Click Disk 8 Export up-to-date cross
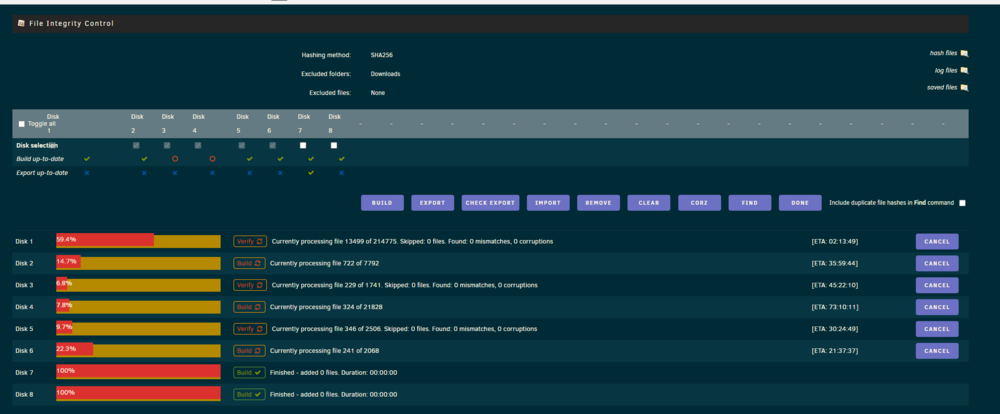 pos(341,173)
